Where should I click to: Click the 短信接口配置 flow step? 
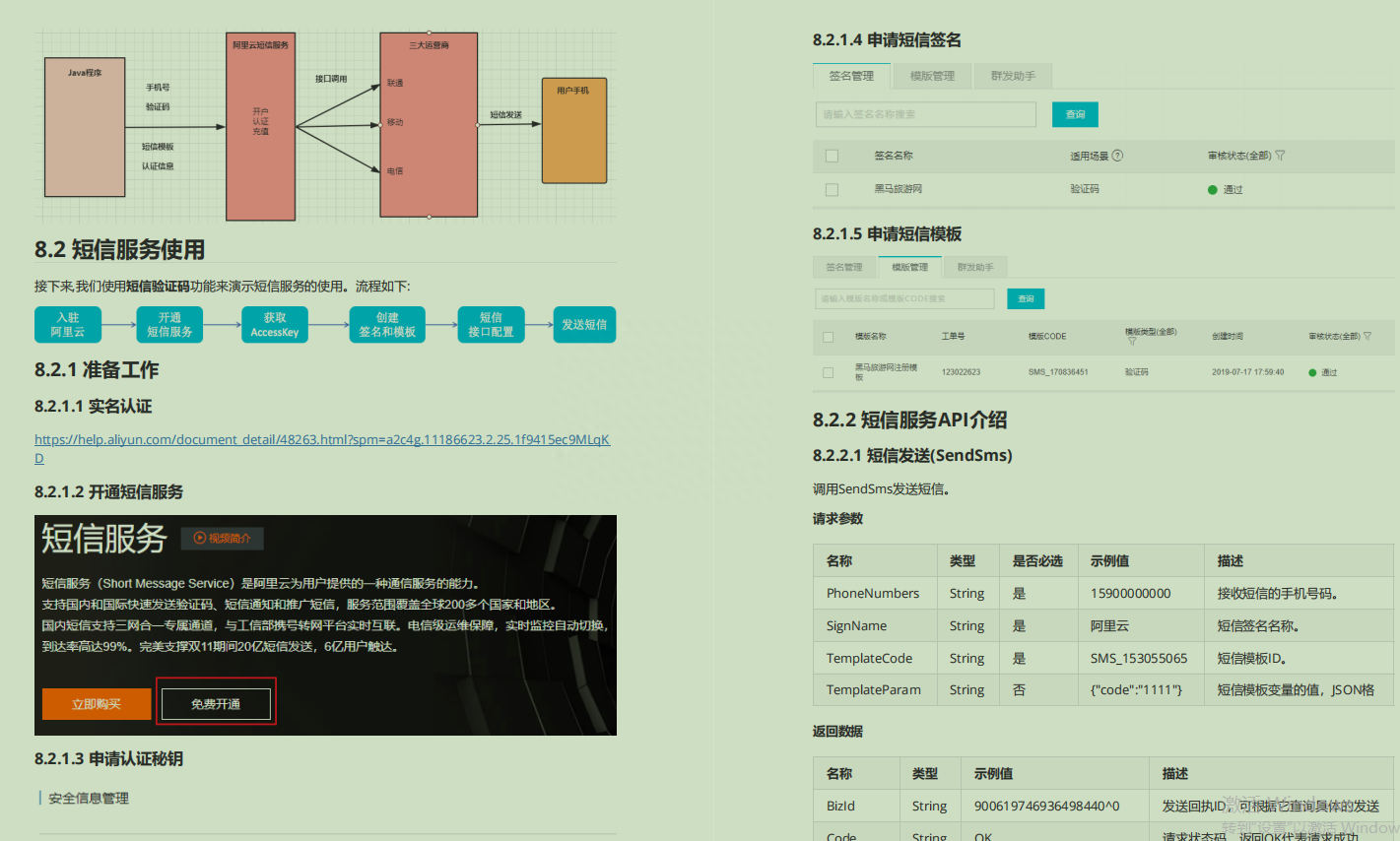click(x=491, y=324)
